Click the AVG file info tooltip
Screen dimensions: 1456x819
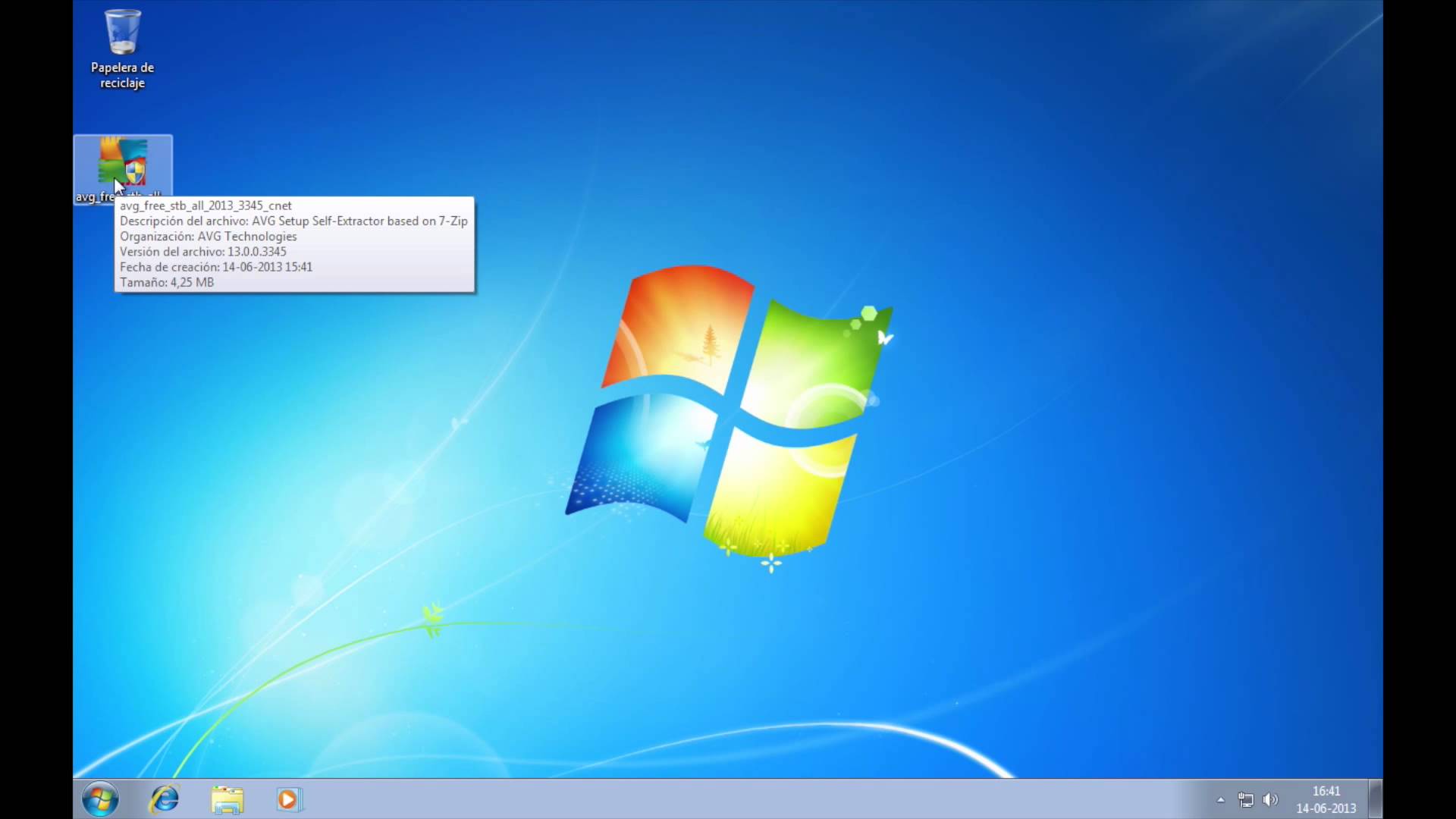pos(294,244)
